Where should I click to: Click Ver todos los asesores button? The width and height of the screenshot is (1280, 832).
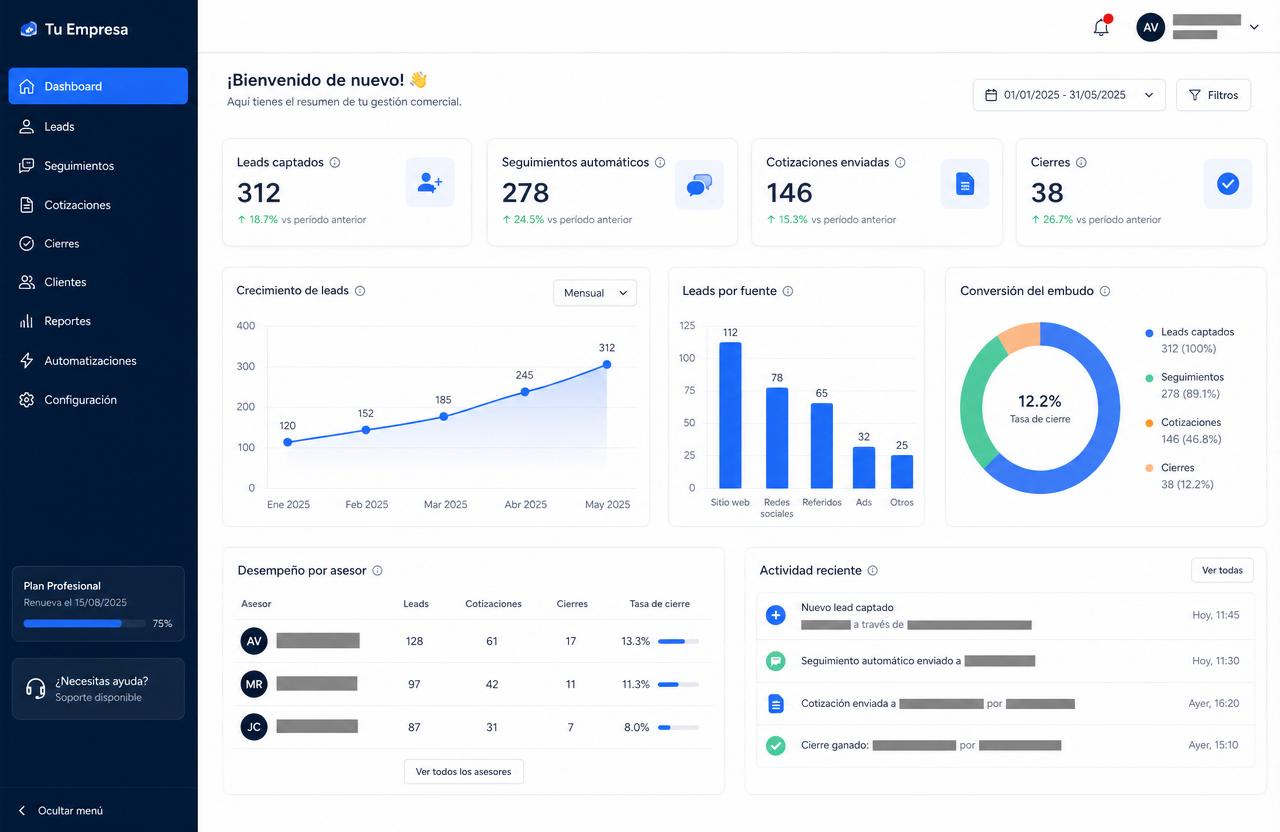coord(463,771)
